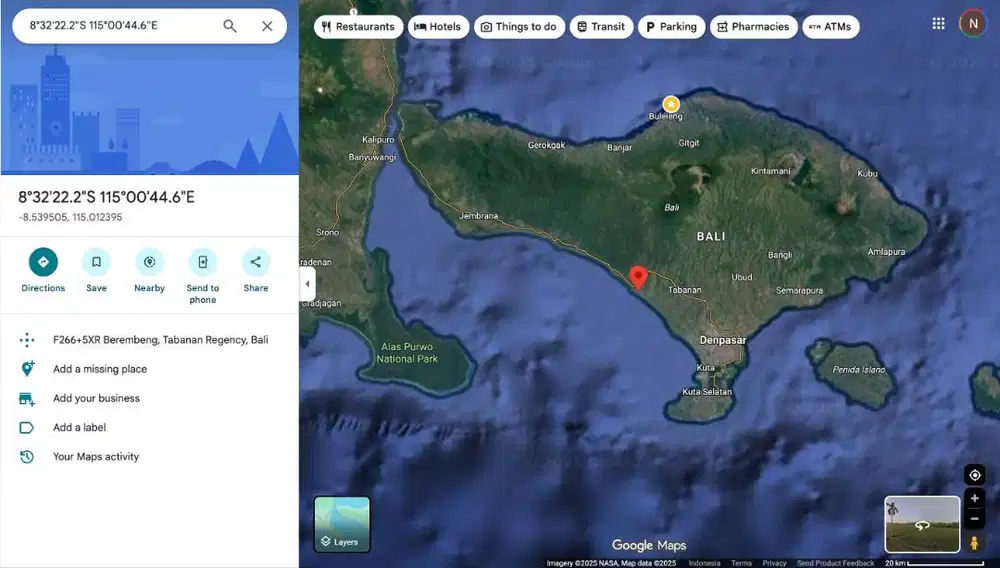The height and width of the screenshot is (568, 1000).
Task: Click the Kintamani map label
Action: pos(770,171)
